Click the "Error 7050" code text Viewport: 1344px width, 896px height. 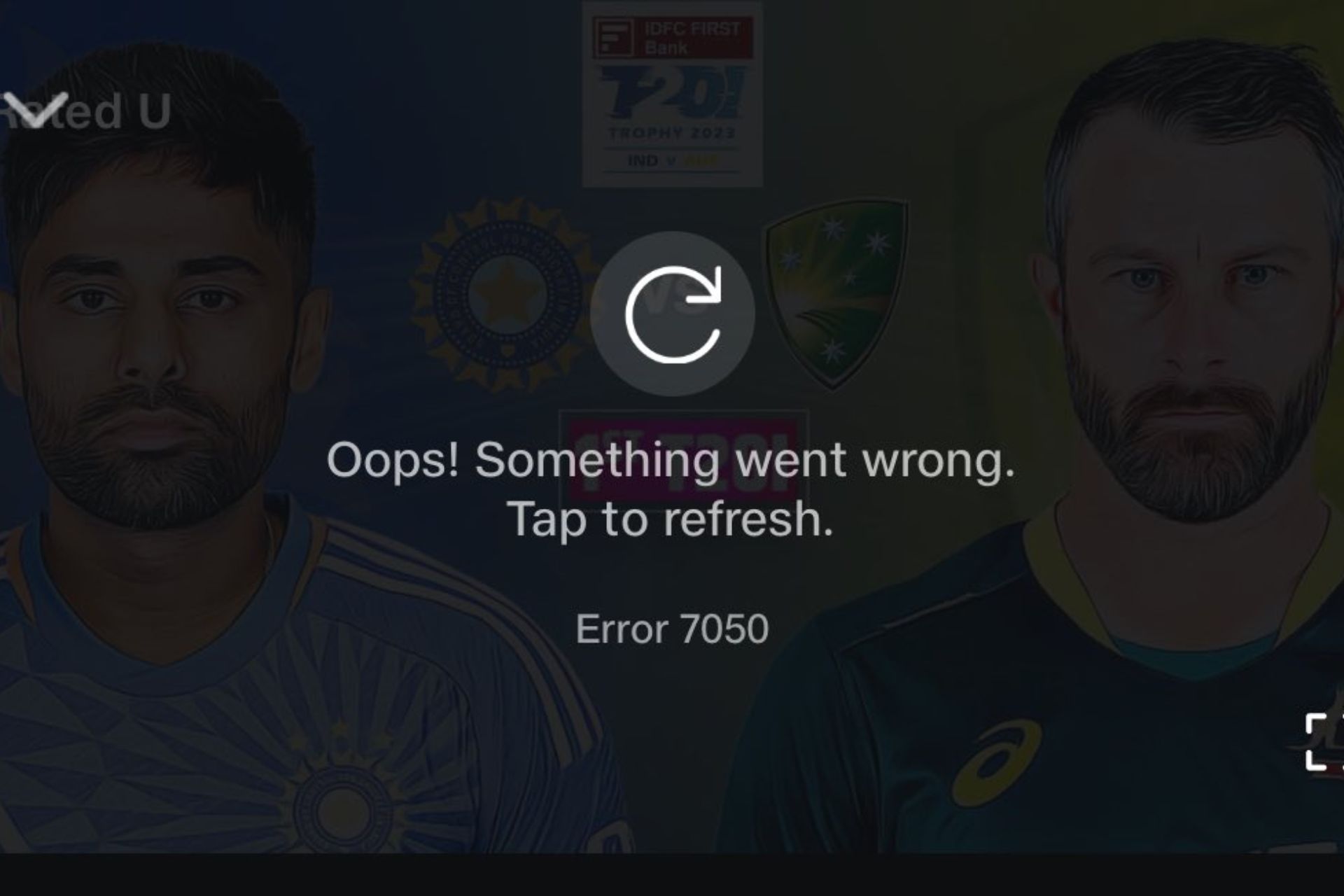pyautogui.click(x=672, y=629)
